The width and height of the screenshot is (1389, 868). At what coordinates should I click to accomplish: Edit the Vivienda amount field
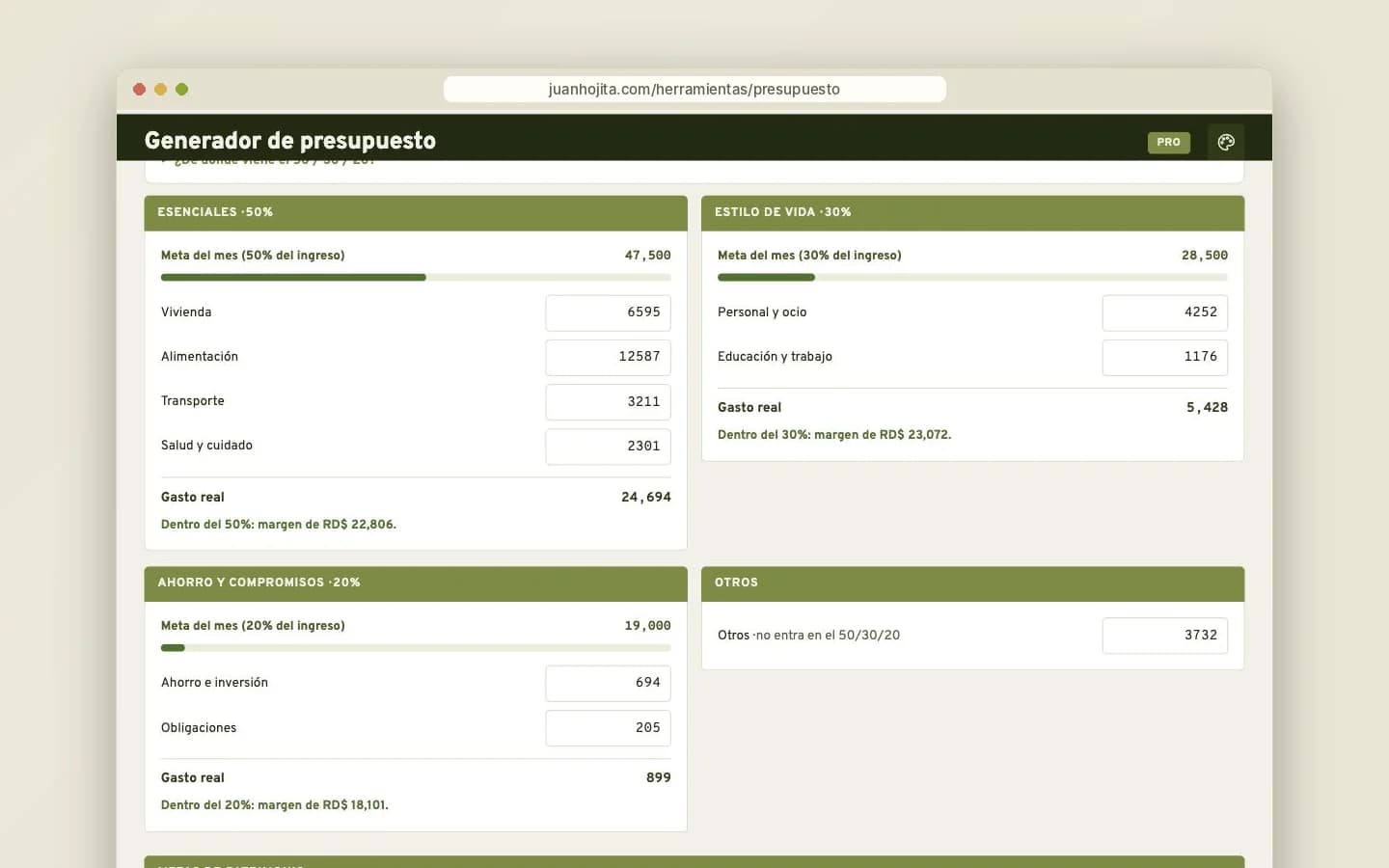coord(608,312)
